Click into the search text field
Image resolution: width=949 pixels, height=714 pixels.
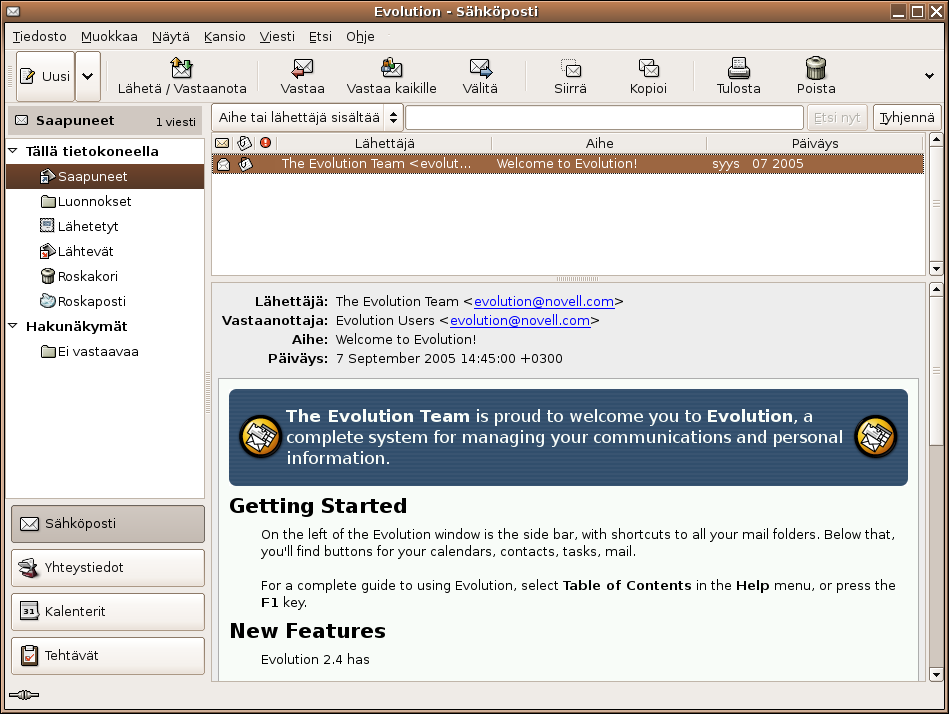coord(604,117)
